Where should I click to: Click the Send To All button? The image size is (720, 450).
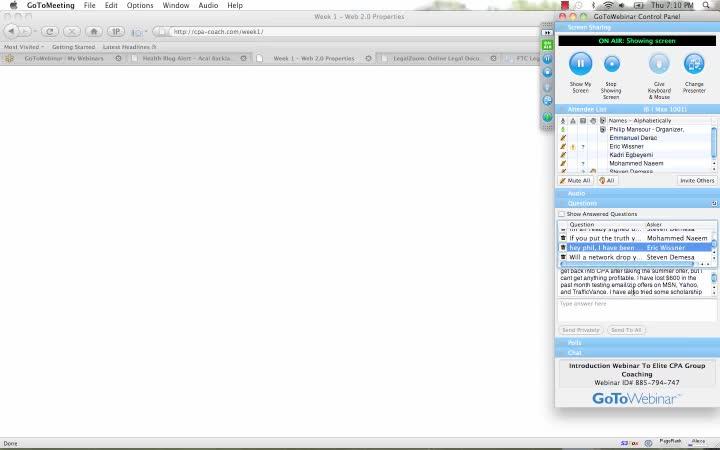point(626,330)
